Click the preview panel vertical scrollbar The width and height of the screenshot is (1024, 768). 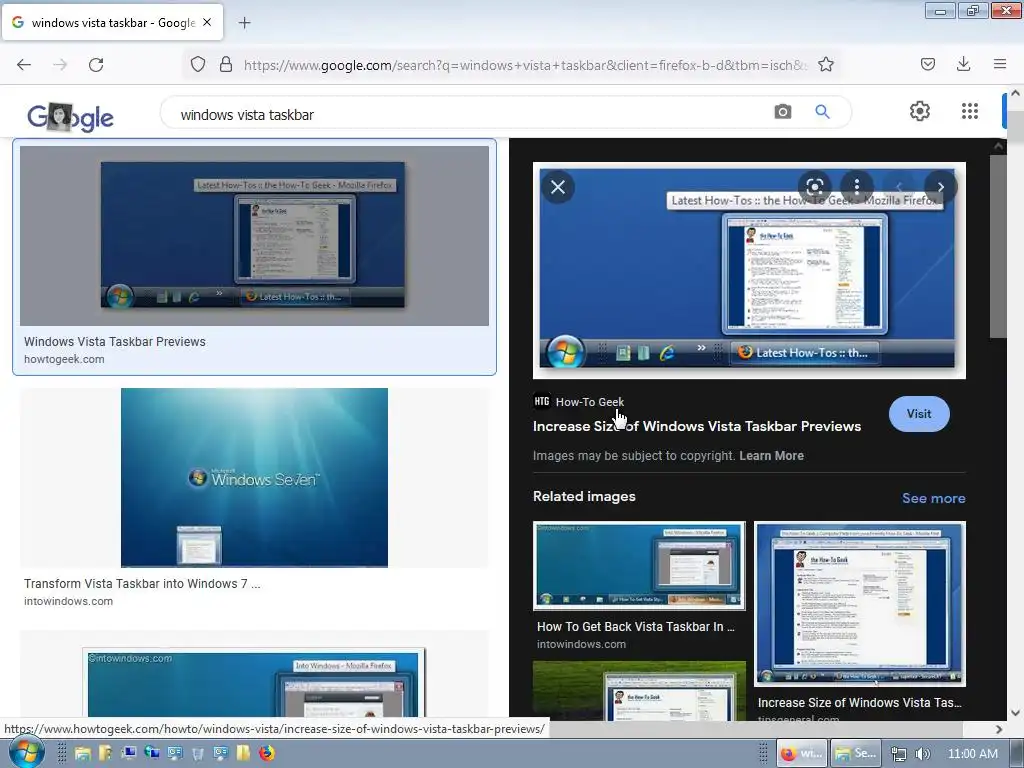997,246
